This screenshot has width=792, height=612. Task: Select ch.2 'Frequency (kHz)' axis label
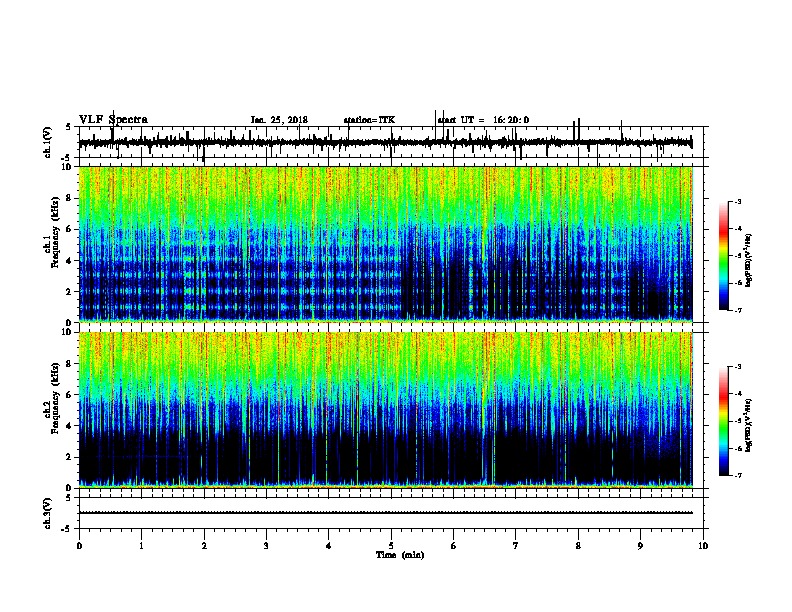(55, 398)
